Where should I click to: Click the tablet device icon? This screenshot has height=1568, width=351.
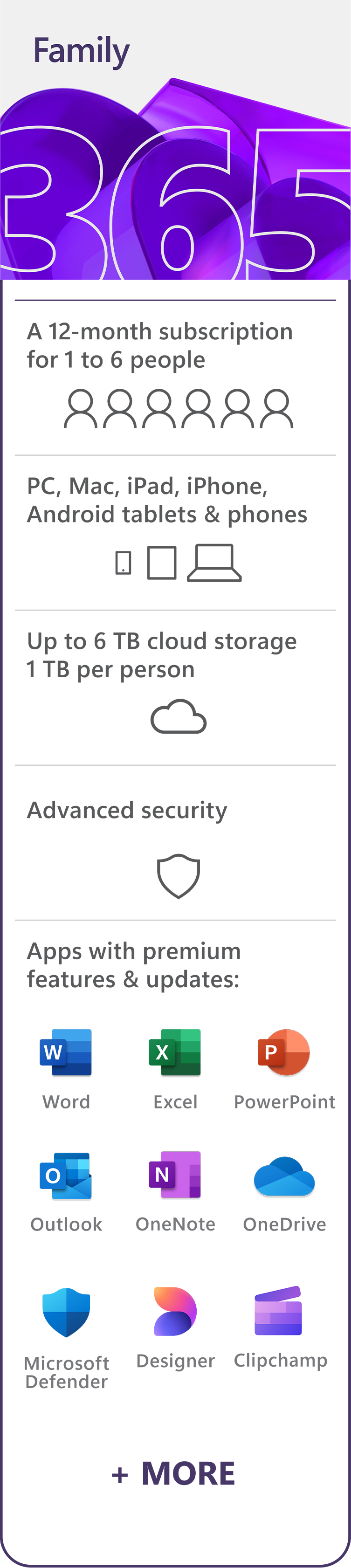[162, 563]
